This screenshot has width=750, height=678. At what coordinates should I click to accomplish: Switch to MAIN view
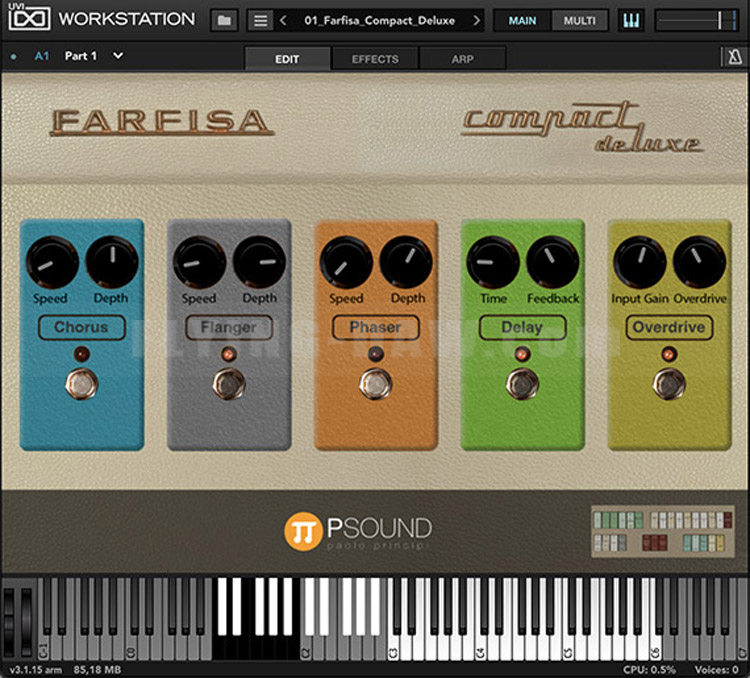[522, 21]
